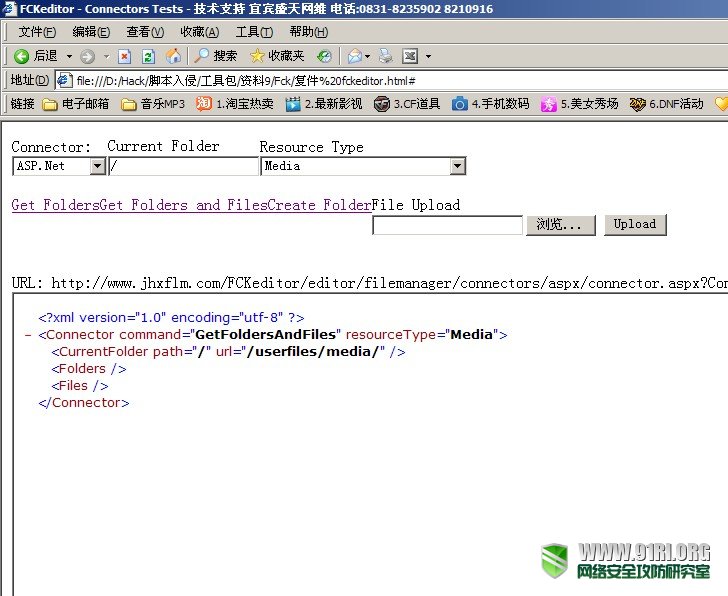This screenshot has width=728, height=596.
Task: Click the page icon in address bar
Action: 65,80
